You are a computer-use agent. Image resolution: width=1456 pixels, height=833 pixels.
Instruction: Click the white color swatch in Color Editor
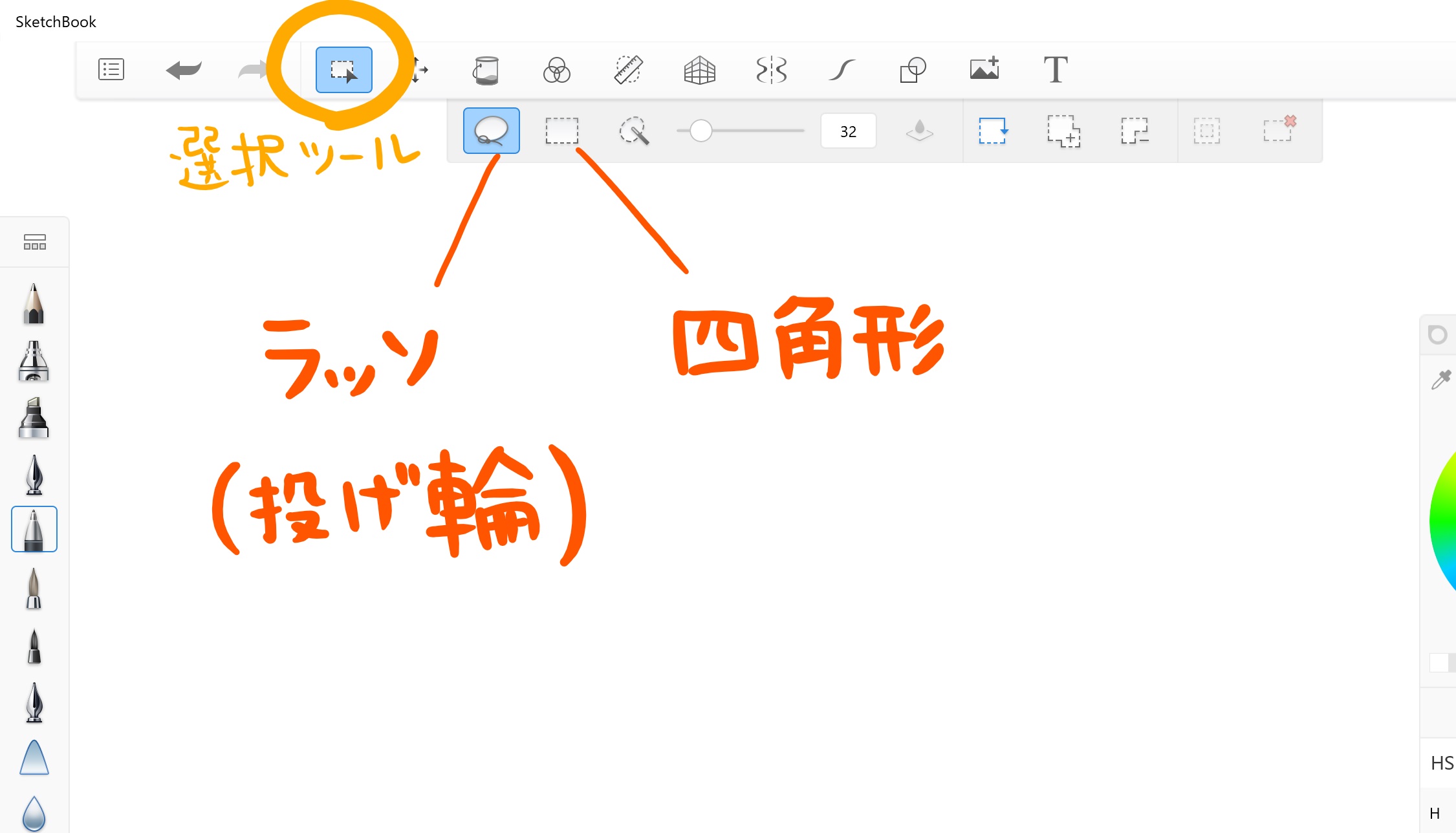1439,662
